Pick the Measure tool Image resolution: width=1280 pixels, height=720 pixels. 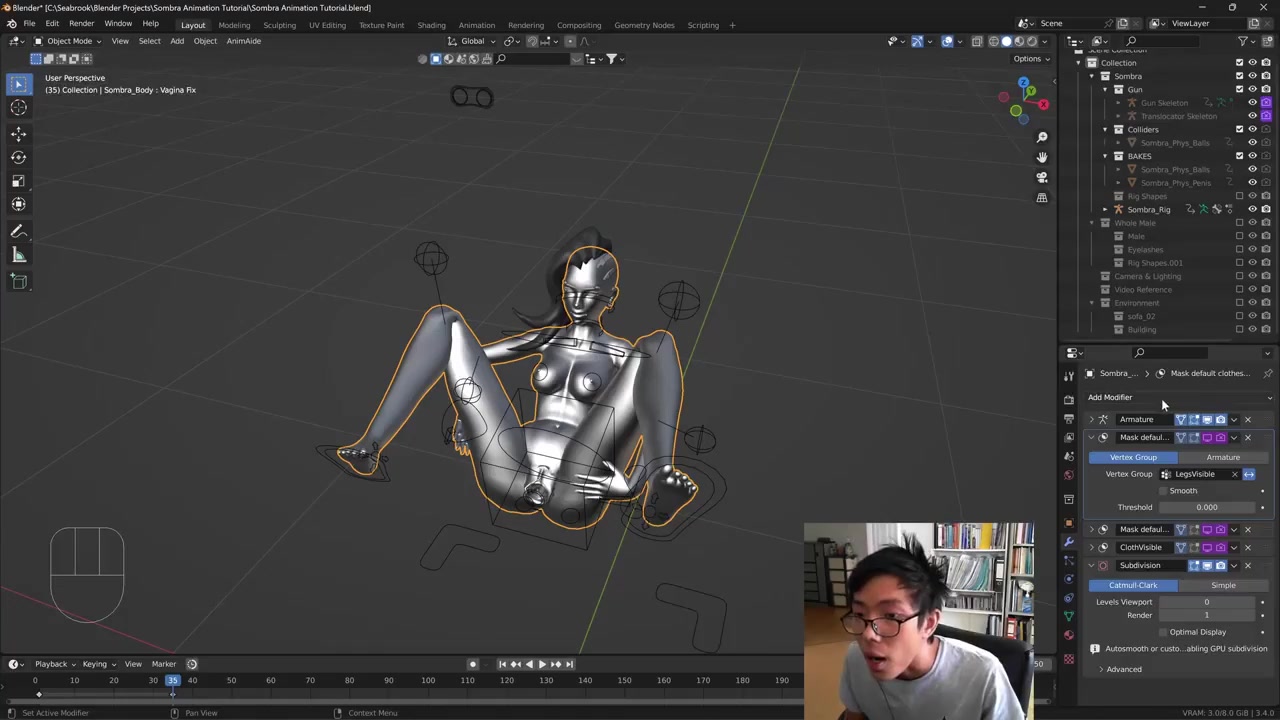pyautogui.click(x=18, y=256)
